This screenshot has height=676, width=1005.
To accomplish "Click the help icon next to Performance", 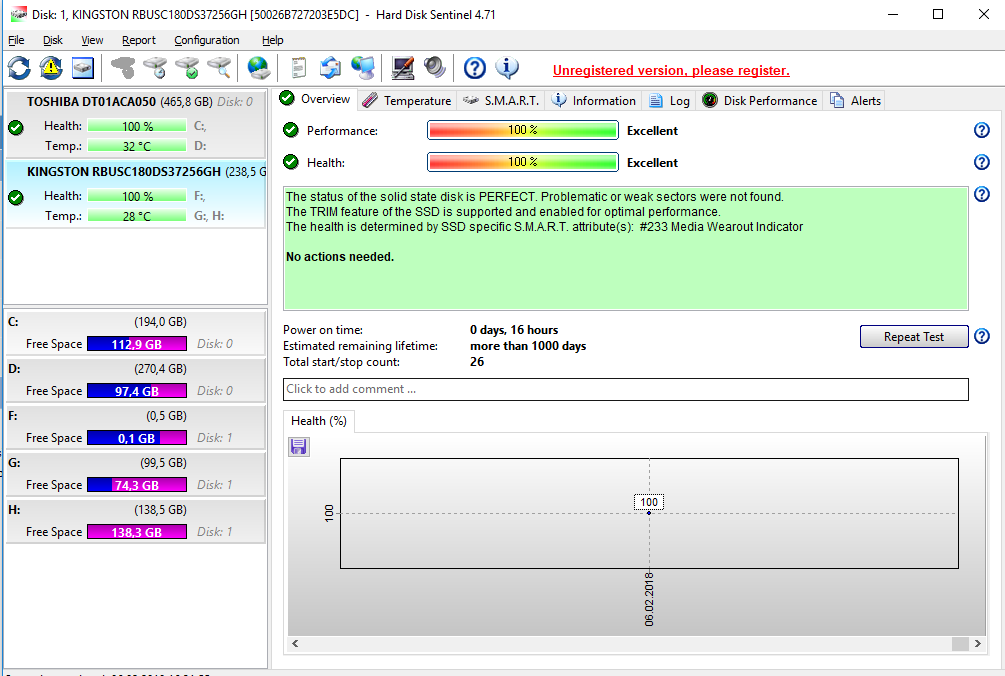I will [x=981, y=131].
